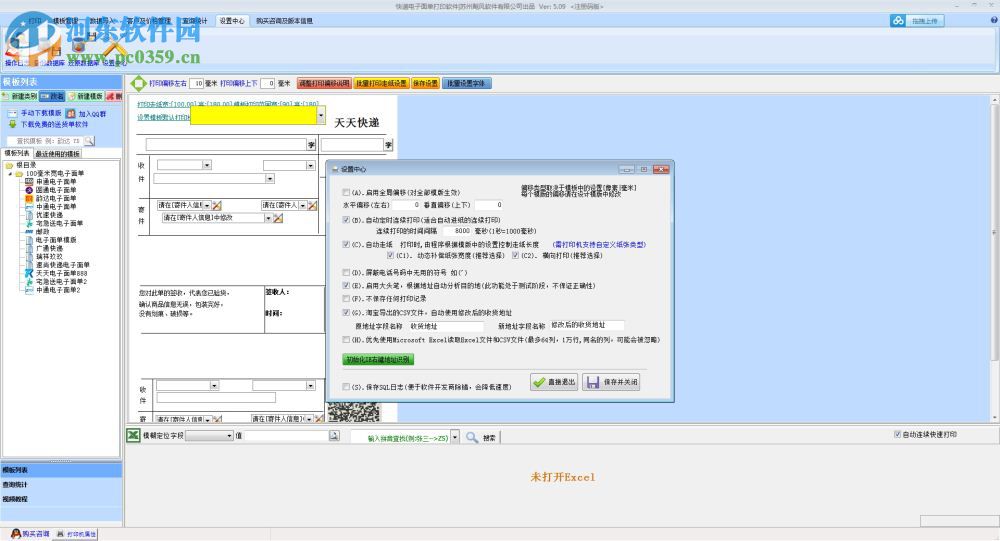This screenshot has width=1000, height=541.
Task: Click the 字 font button at the template's right edge
Action: (388, 145)
